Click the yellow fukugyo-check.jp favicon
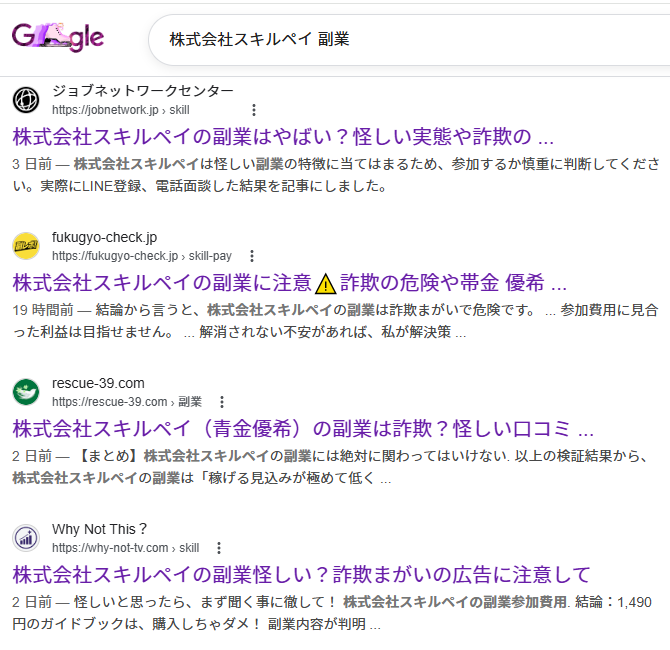This screenshot has width=670, height=650. [x=26, y=246]
